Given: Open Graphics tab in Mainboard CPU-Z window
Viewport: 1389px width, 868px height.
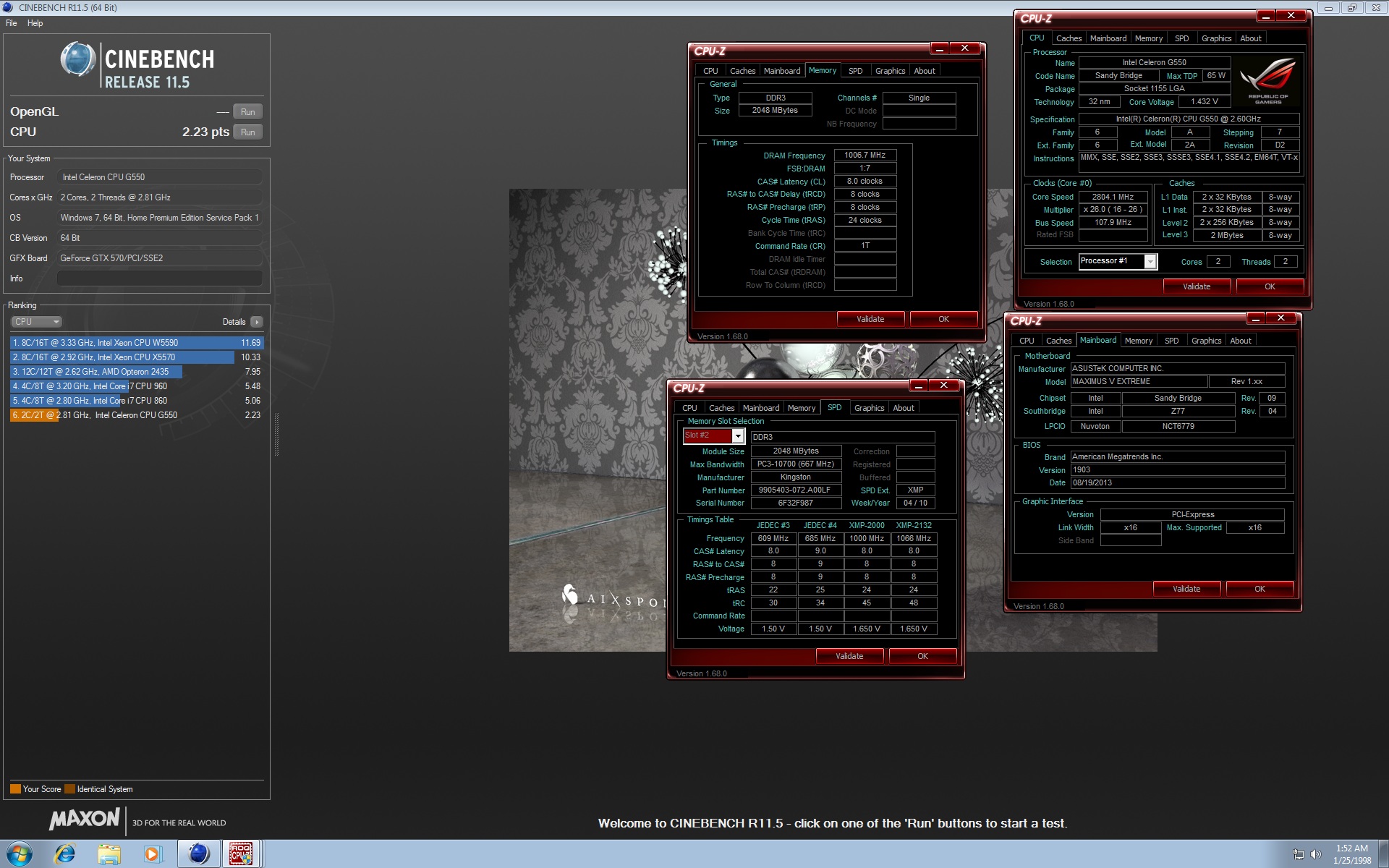Looking at the screenshot, I should pyautogui.click(x=1206, y=341).
